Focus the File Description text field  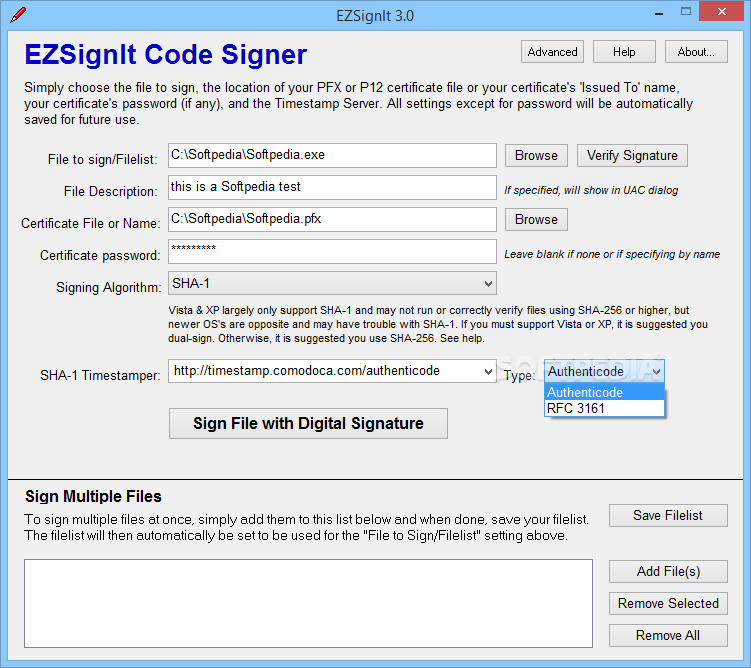332,187
